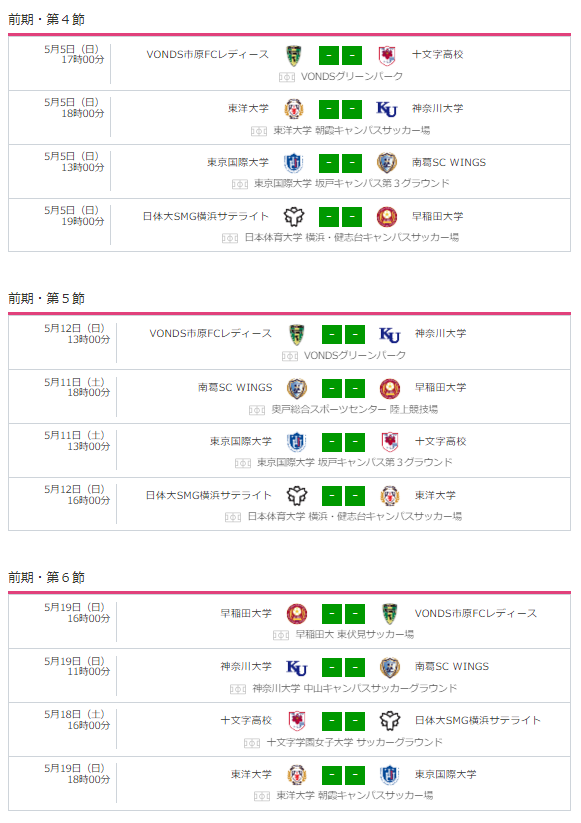Click 早稲田大学 crest in round 6 match
581x823 pixels.
click(297, 614)
